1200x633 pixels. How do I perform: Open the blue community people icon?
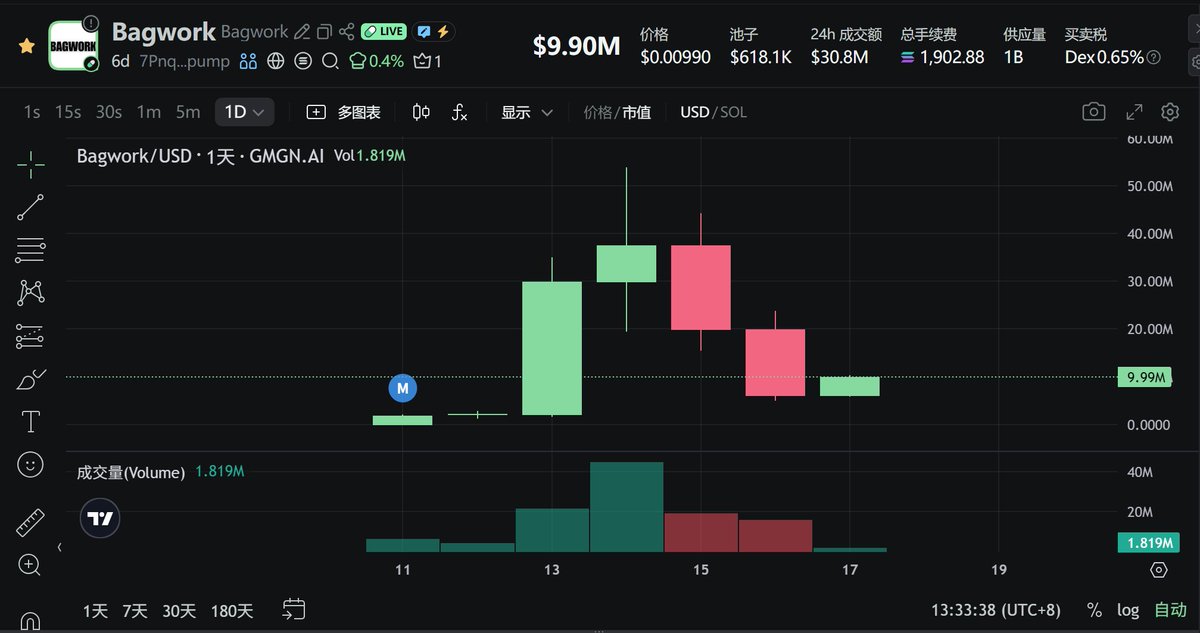coord(248,61)
